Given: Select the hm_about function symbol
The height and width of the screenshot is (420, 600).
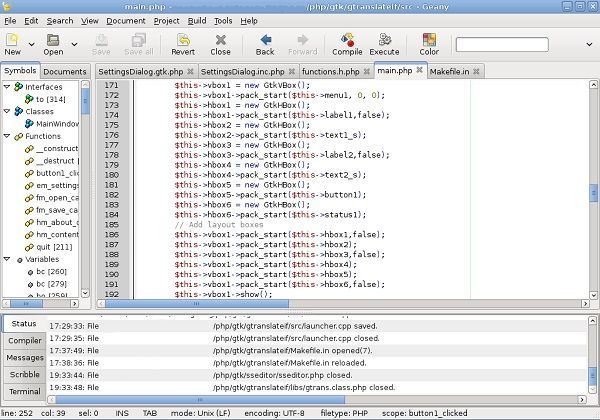Looking at the screenshot, I should tap(51, 222).
